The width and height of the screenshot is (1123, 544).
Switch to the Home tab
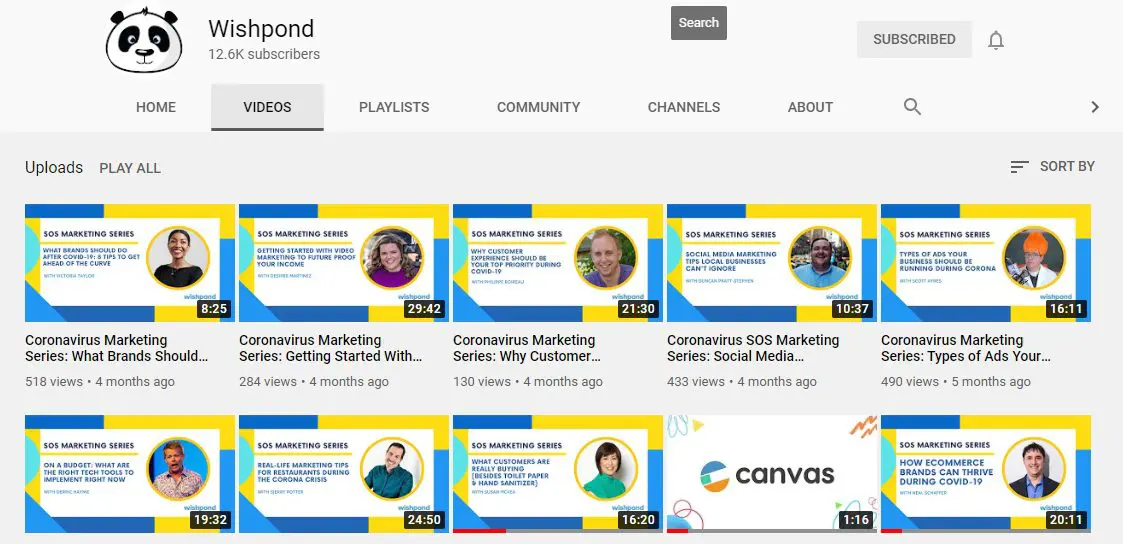(x=156, y=107)
